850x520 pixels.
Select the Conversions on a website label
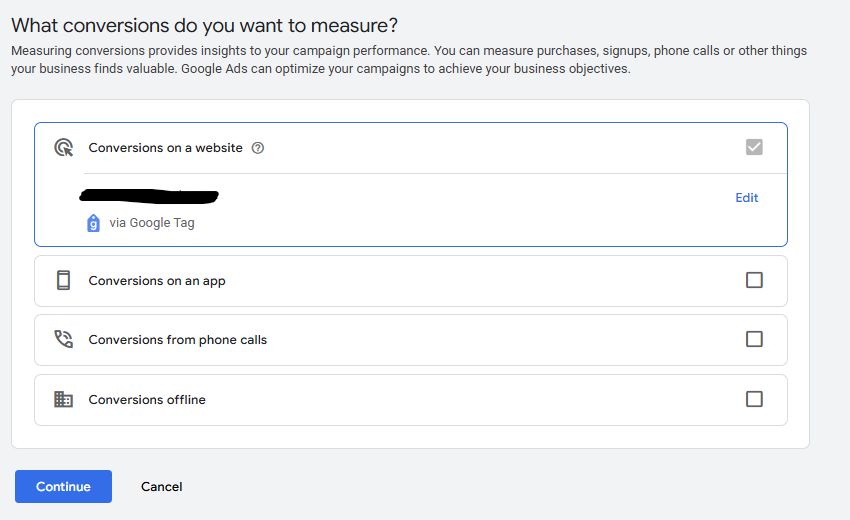click(x=165, y=148)
